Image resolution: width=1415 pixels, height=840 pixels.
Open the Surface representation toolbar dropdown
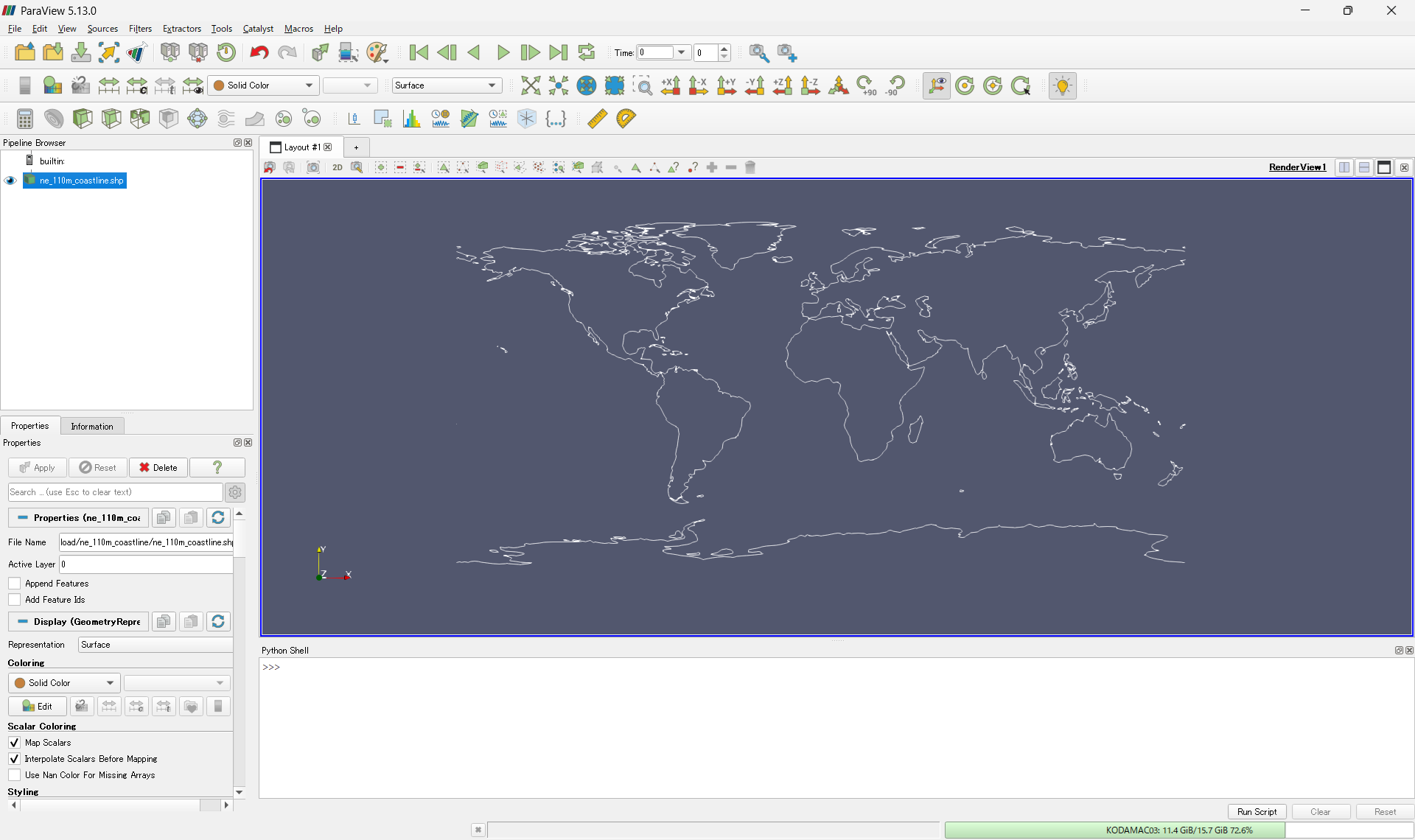tap(447, 85)
